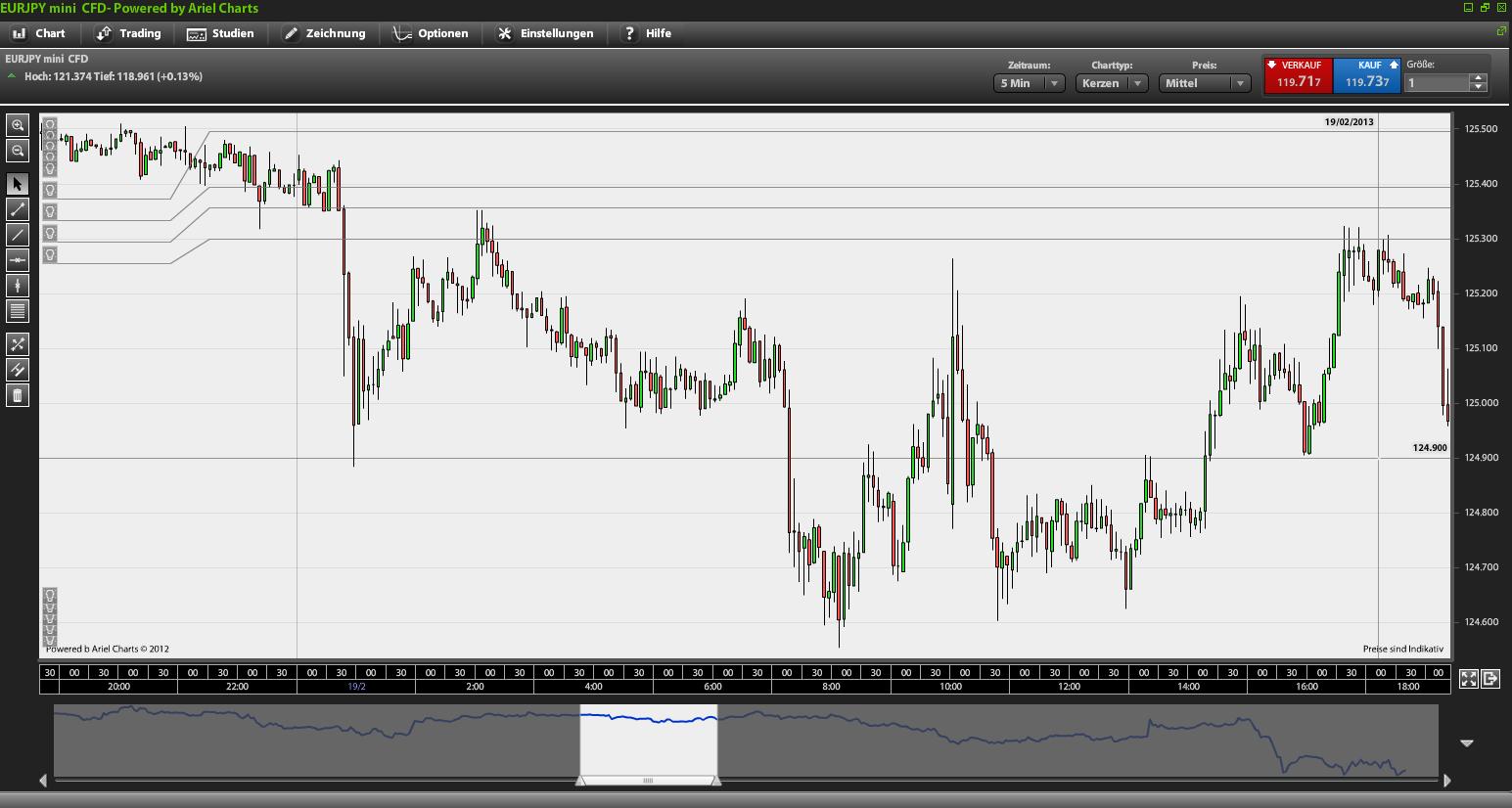Select the line segment with endpoints tool

pos(18,209)
